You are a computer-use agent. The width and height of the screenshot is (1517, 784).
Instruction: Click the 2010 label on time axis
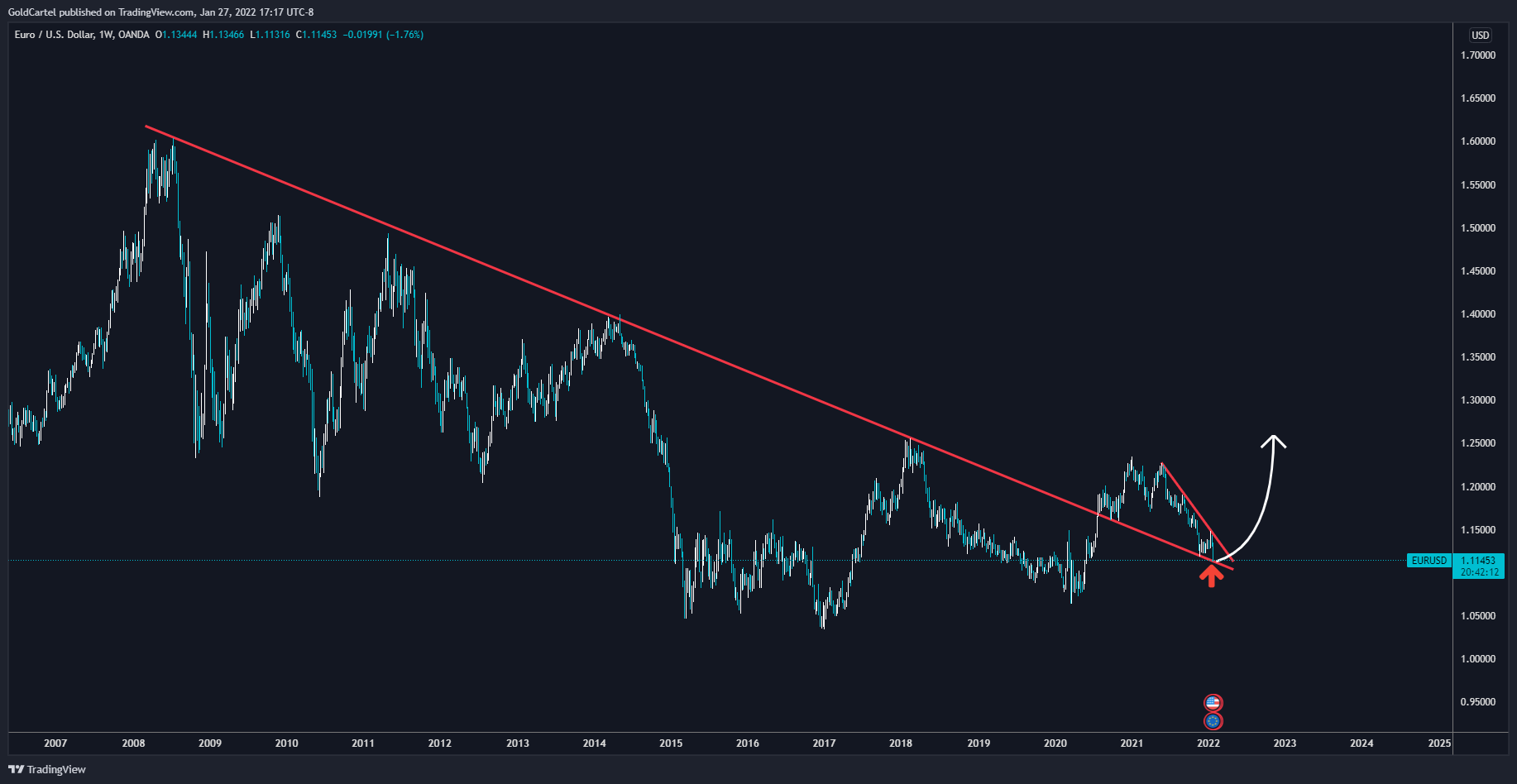(286, 743)
